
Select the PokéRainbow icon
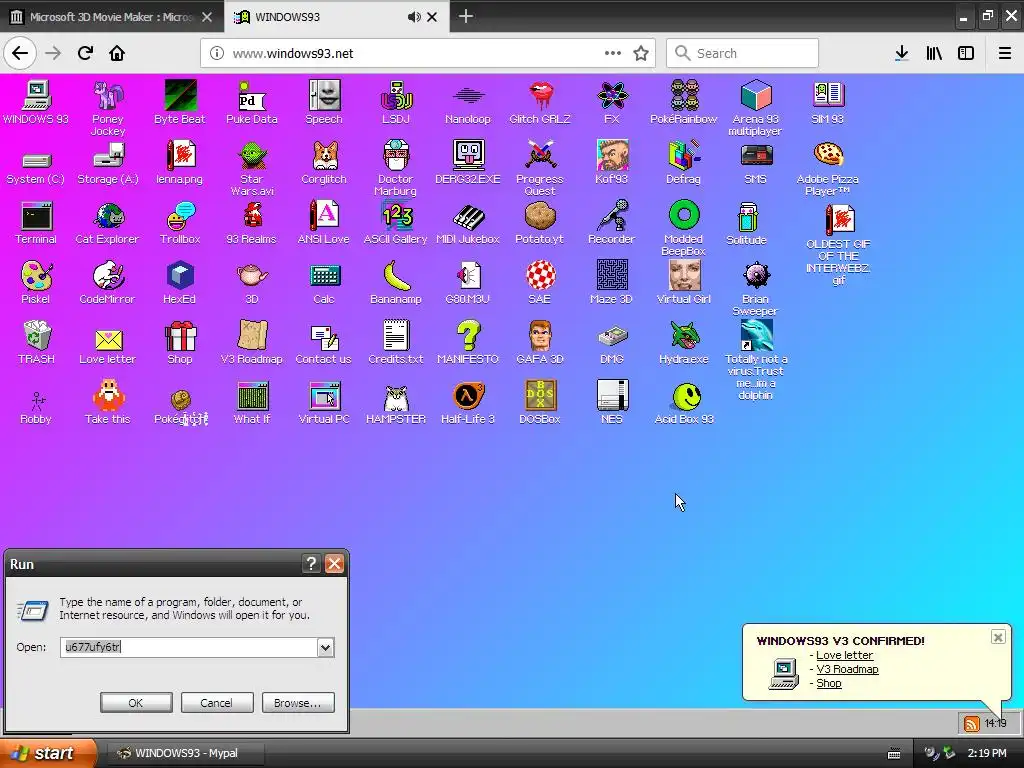pos(684,96)
